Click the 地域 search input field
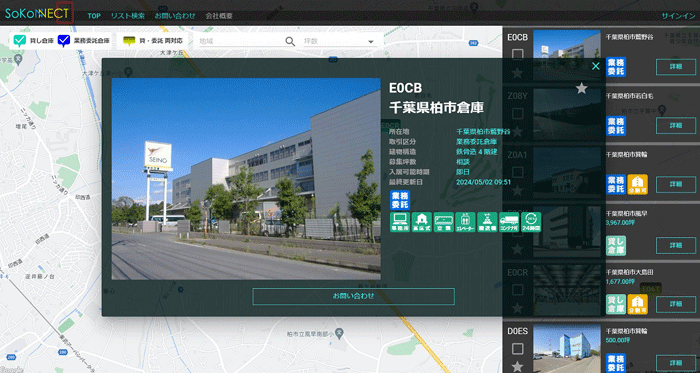This screenshot has width=700, height=373. coord(242,41)
